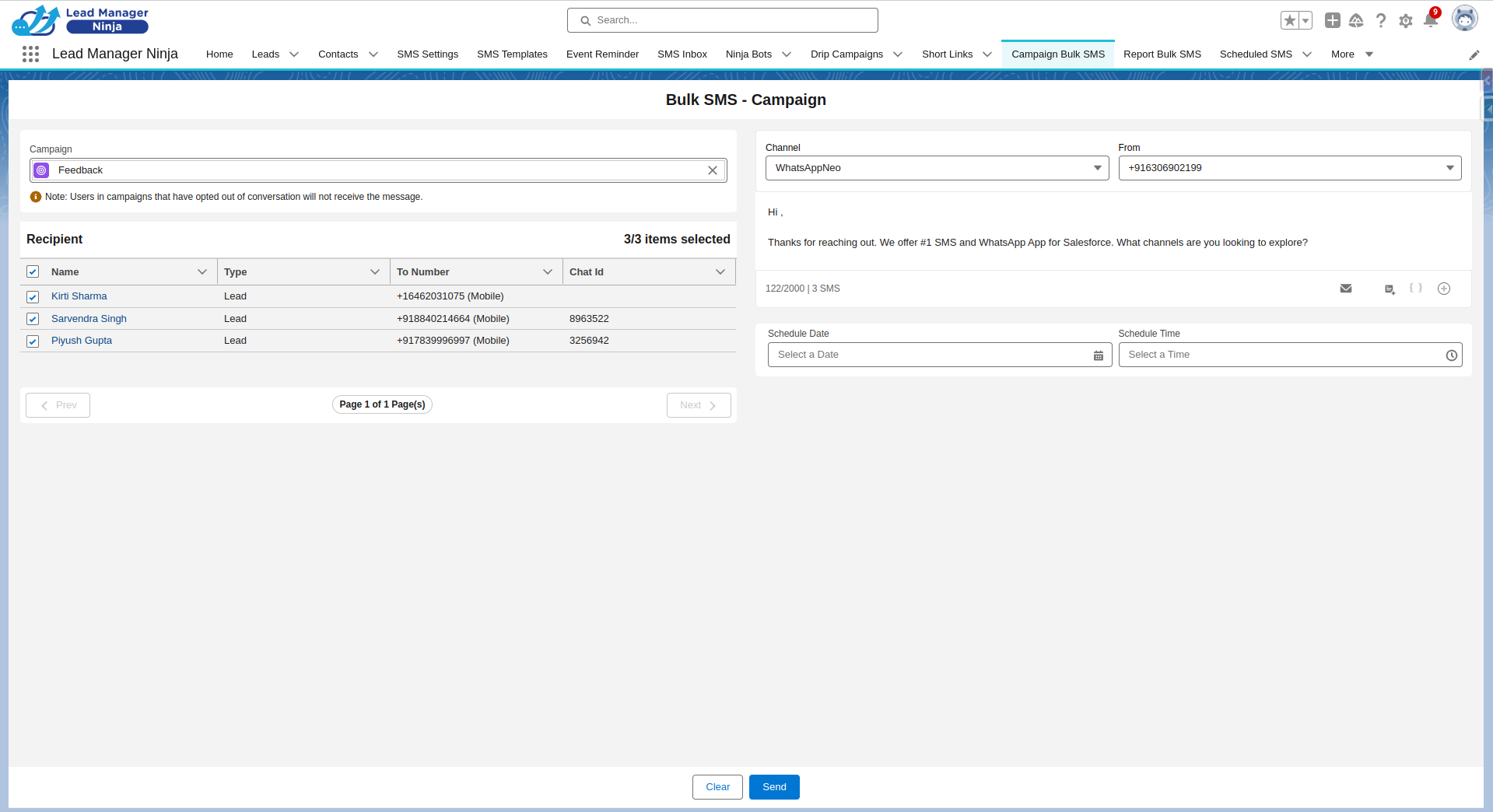Clear the Feedback campaign selection

click(713, 170)
